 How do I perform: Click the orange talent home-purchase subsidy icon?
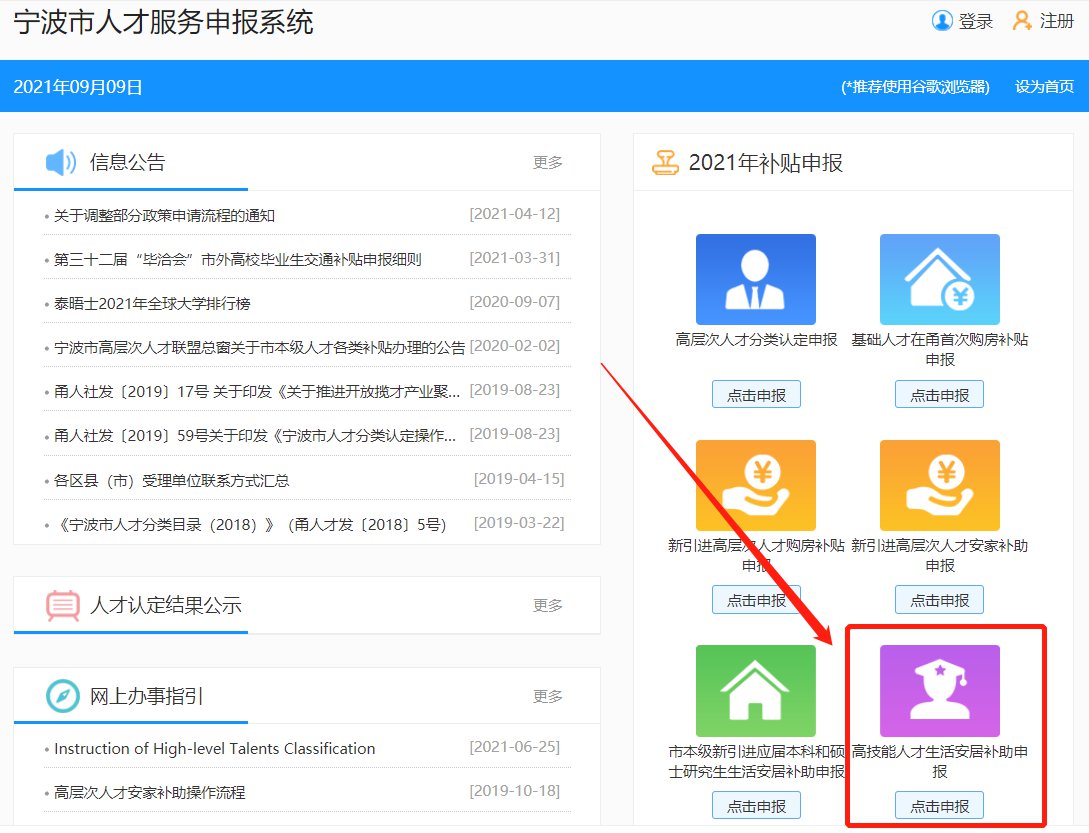pos(755,485)
